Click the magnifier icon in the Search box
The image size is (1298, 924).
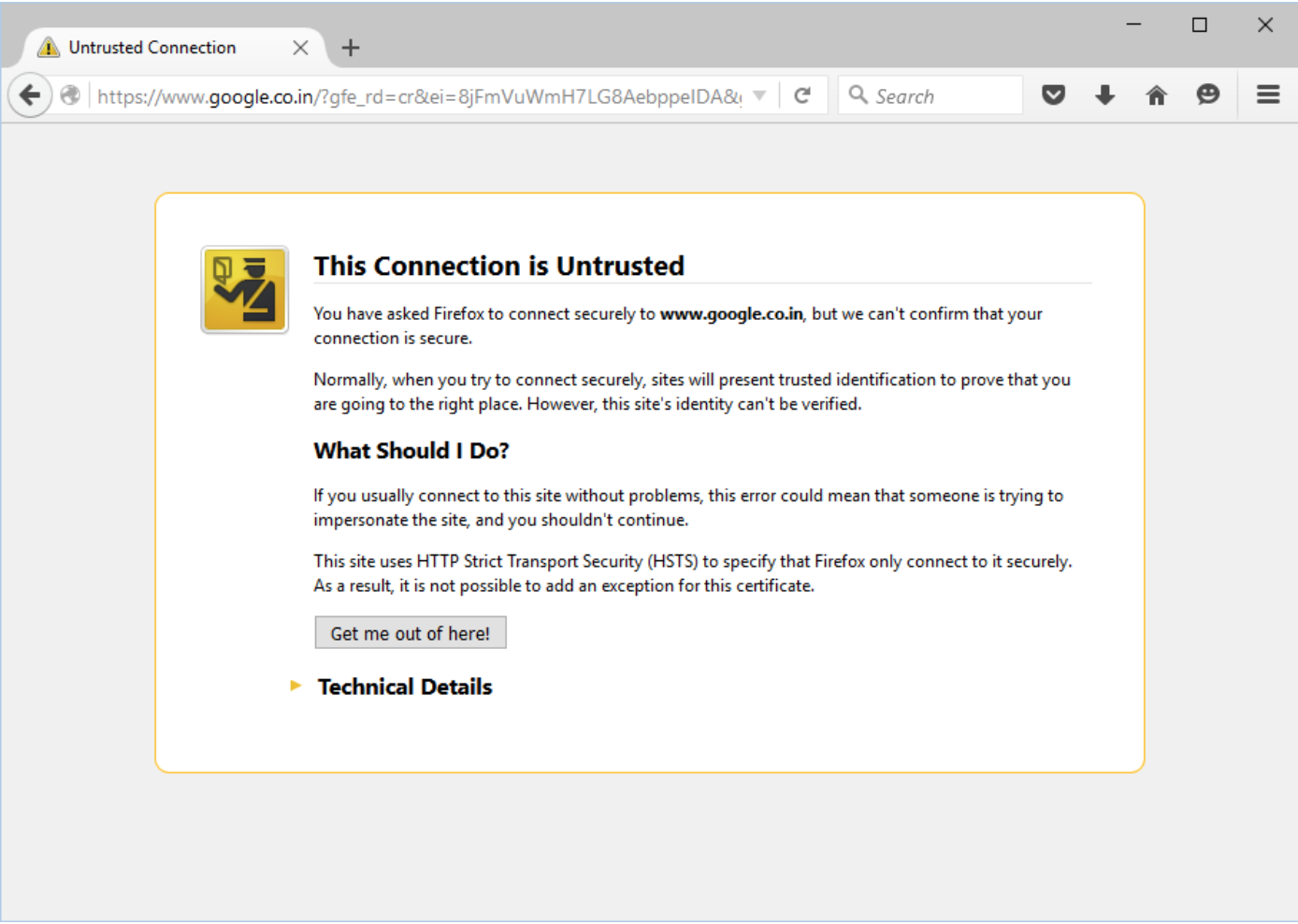tap(858, 94)
